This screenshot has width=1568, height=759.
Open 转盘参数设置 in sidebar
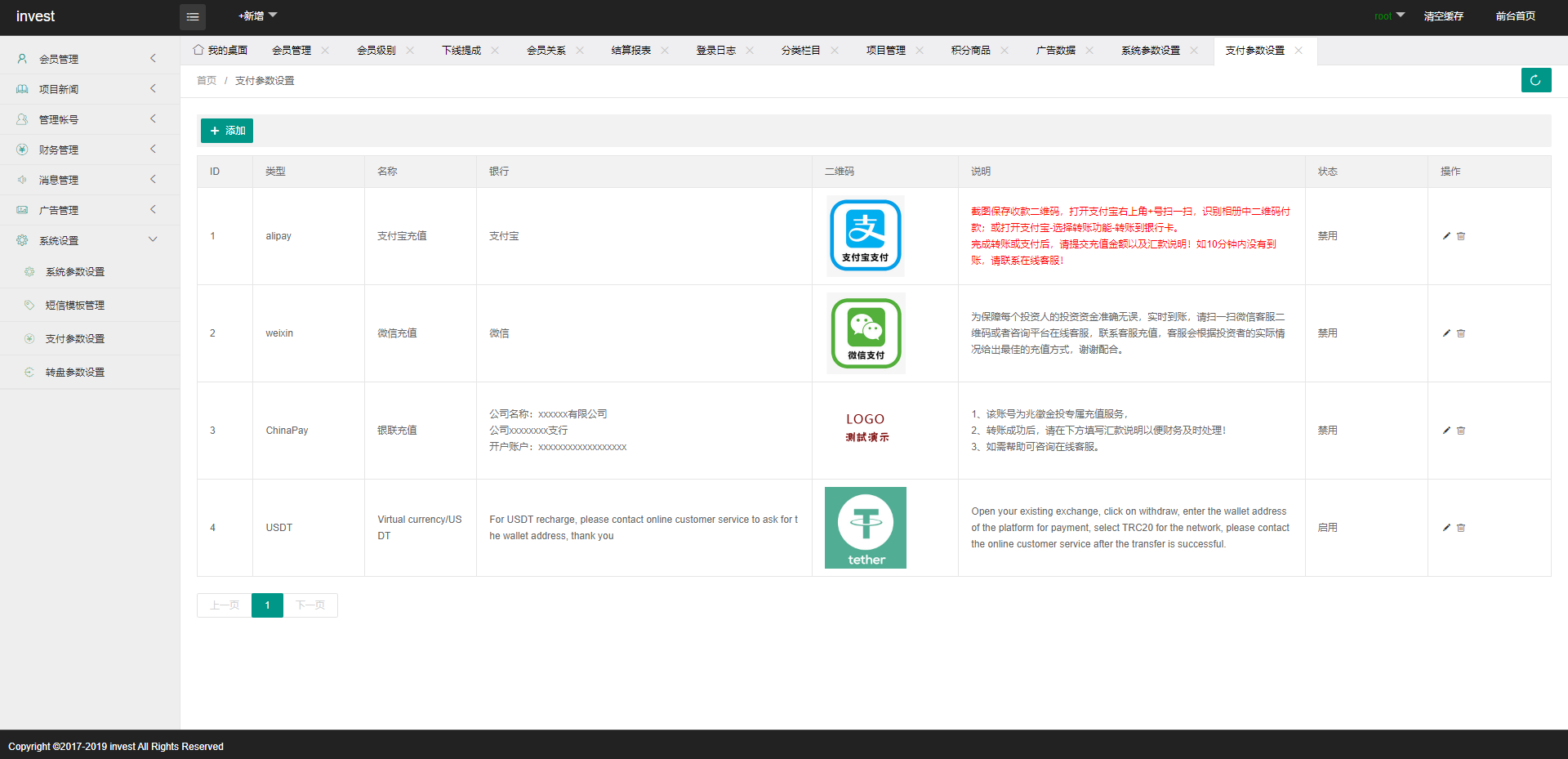[x=75, y=373]
